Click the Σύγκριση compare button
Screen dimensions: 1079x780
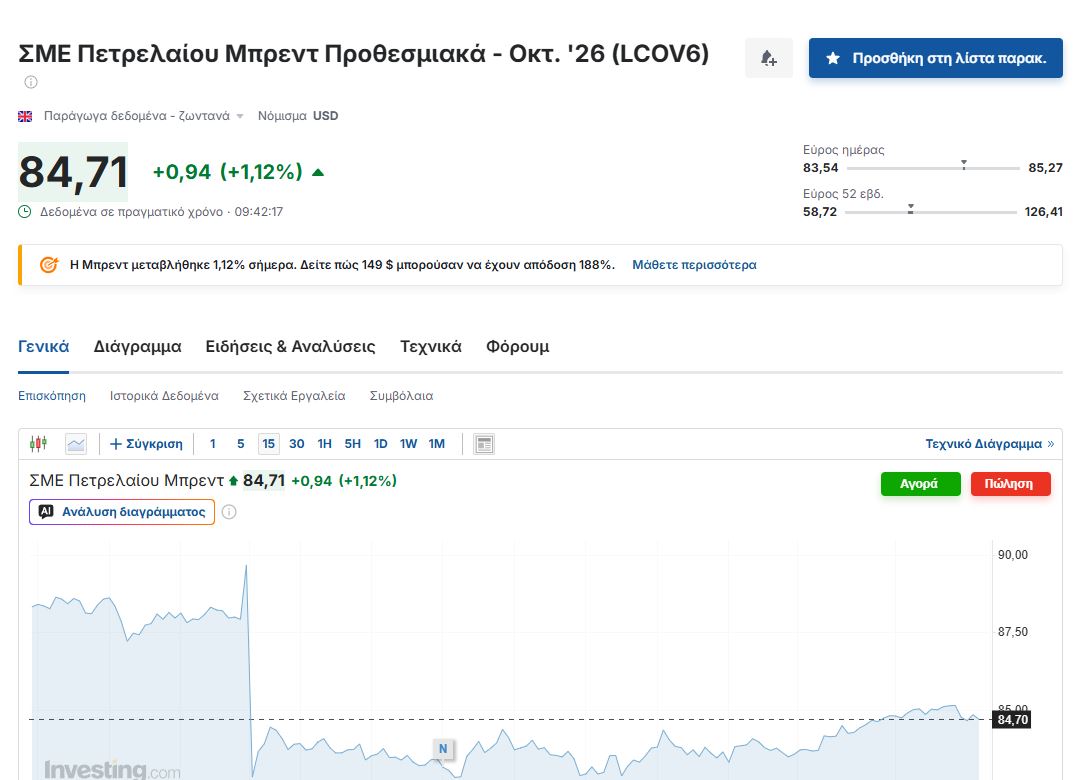tap(146, 444)
